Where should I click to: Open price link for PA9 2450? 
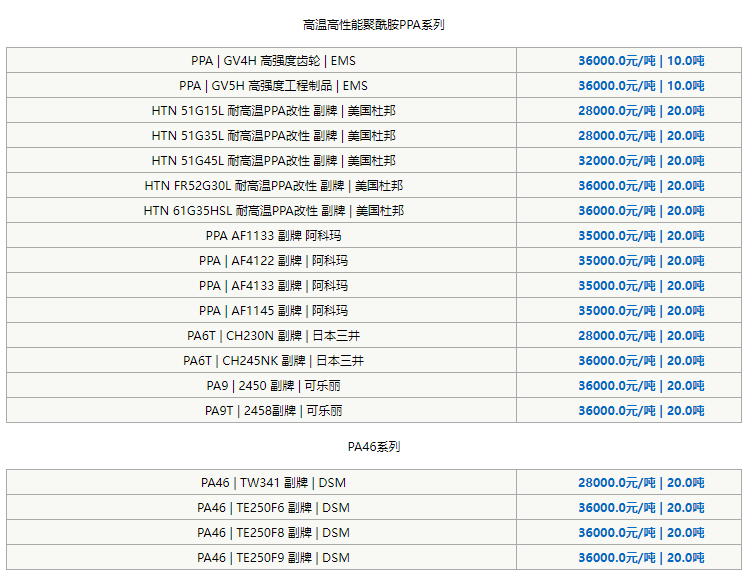[x=641, y=386]
